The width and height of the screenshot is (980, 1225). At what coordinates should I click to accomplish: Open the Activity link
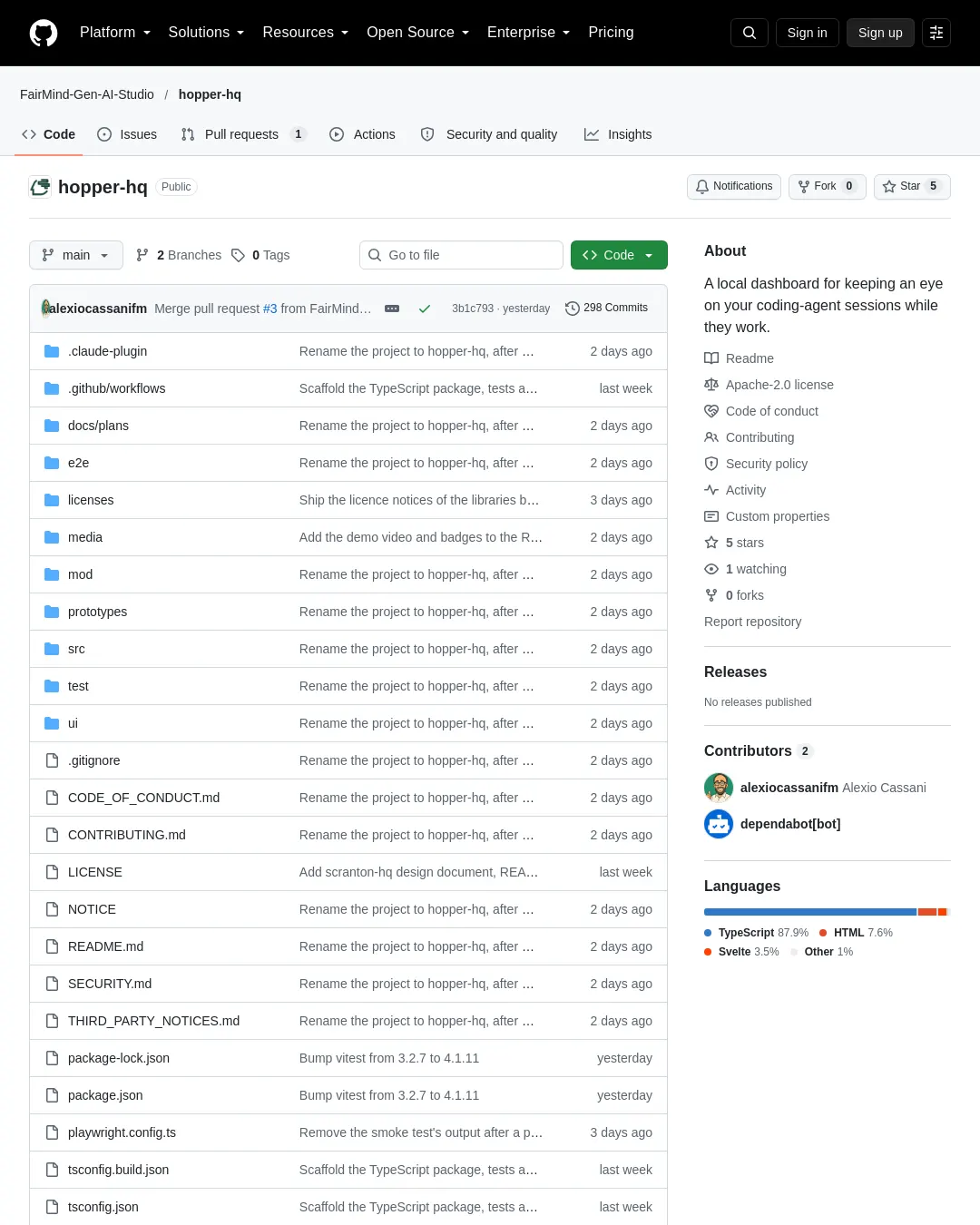click(735, 490)
